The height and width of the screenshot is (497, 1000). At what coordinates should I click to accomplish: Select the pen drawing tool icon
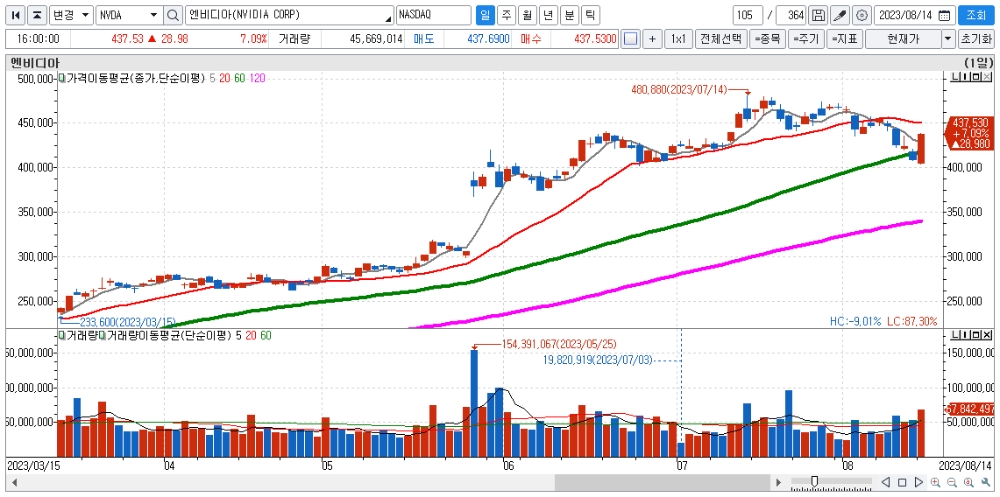(840, 15)
